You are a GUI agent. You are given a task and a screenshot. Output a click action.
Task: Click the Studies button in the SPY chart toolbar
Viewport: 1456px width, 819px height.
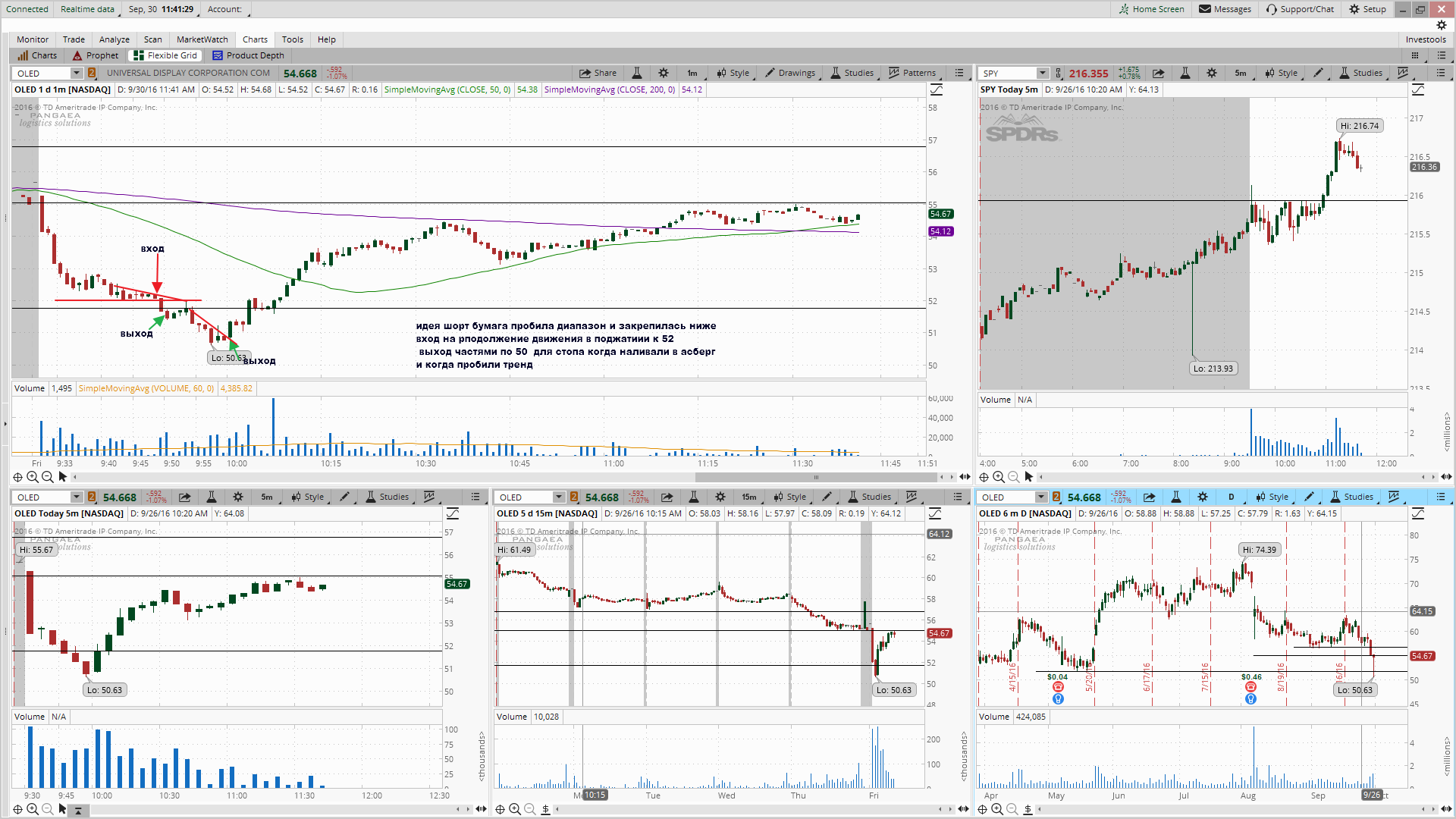tap(1360, 73)
